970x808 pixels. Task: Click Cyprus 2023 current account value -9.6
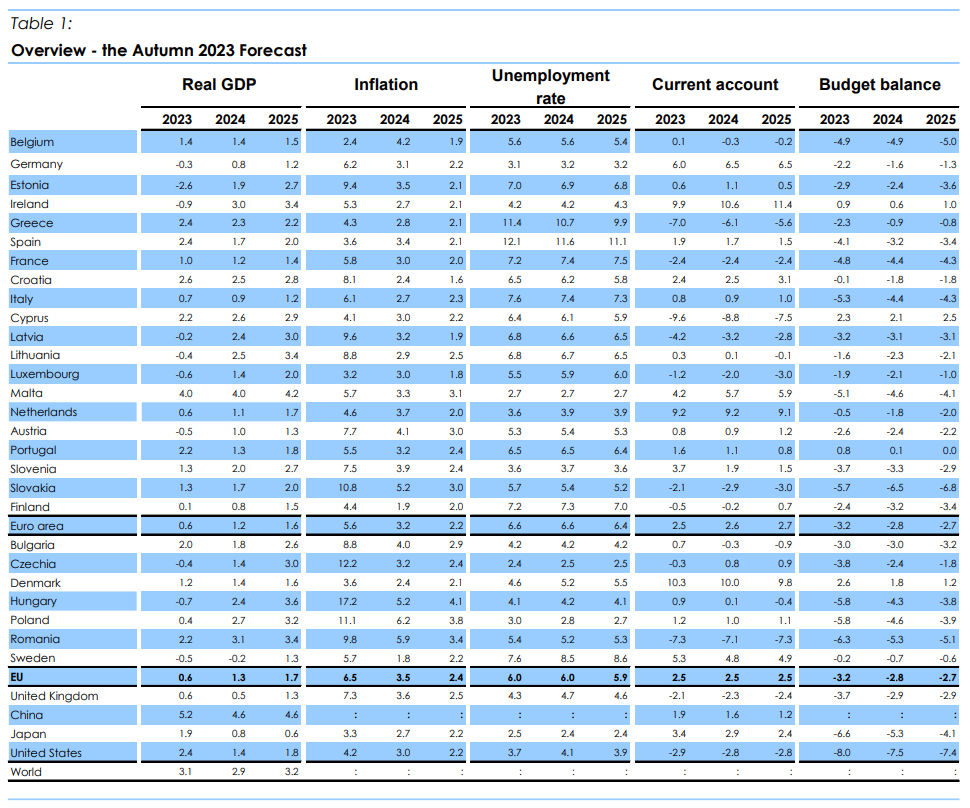677,318
